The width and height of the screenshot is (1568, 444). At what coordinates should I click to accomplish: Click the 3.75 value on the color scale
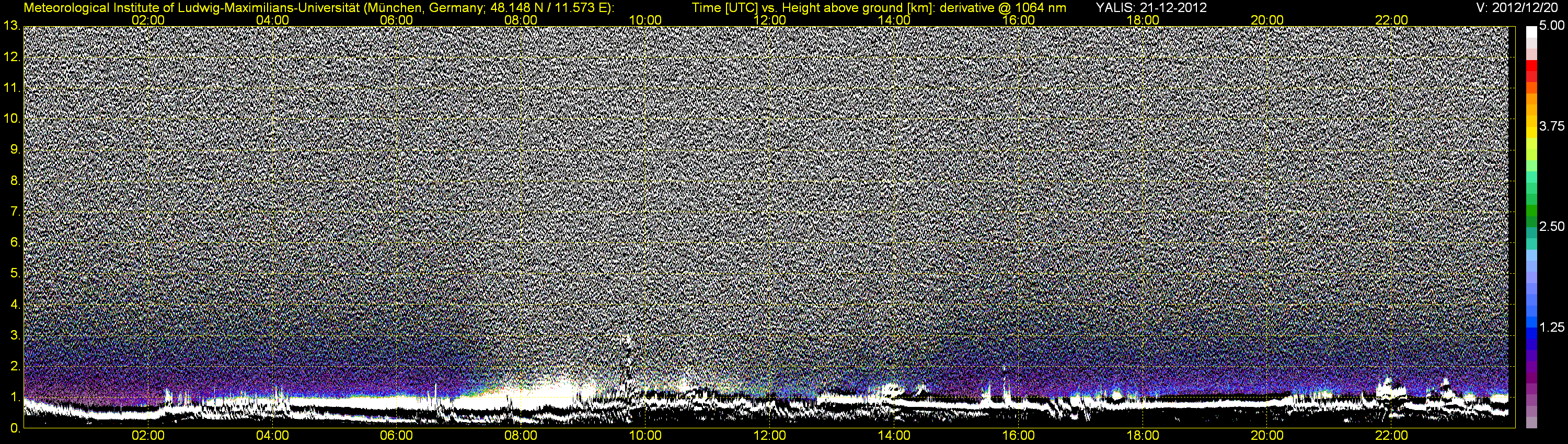tap(1552, 126)
